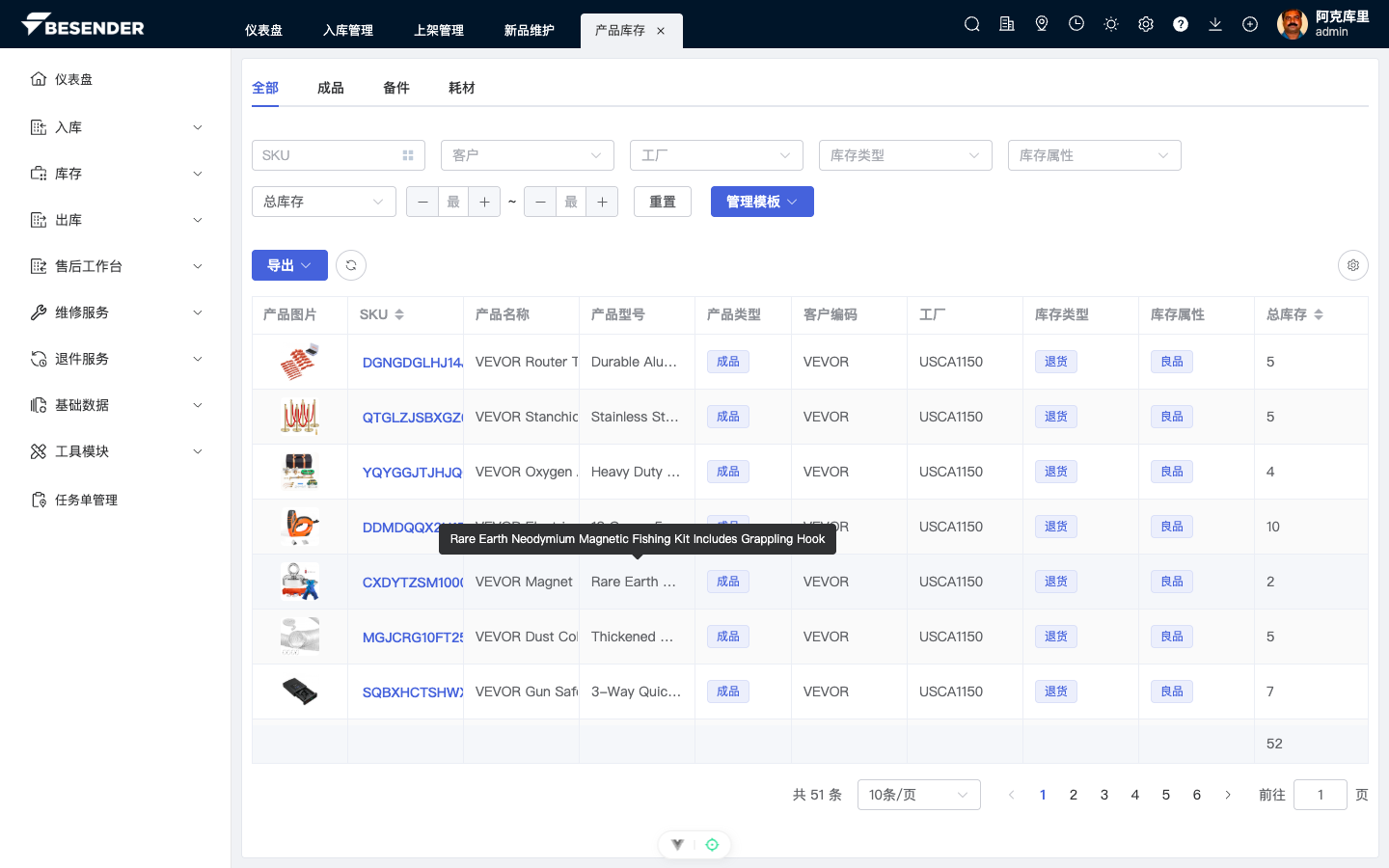Open the QTGLZJSBXGZ SKU link

pyautogui.click(x=413, y=418)
